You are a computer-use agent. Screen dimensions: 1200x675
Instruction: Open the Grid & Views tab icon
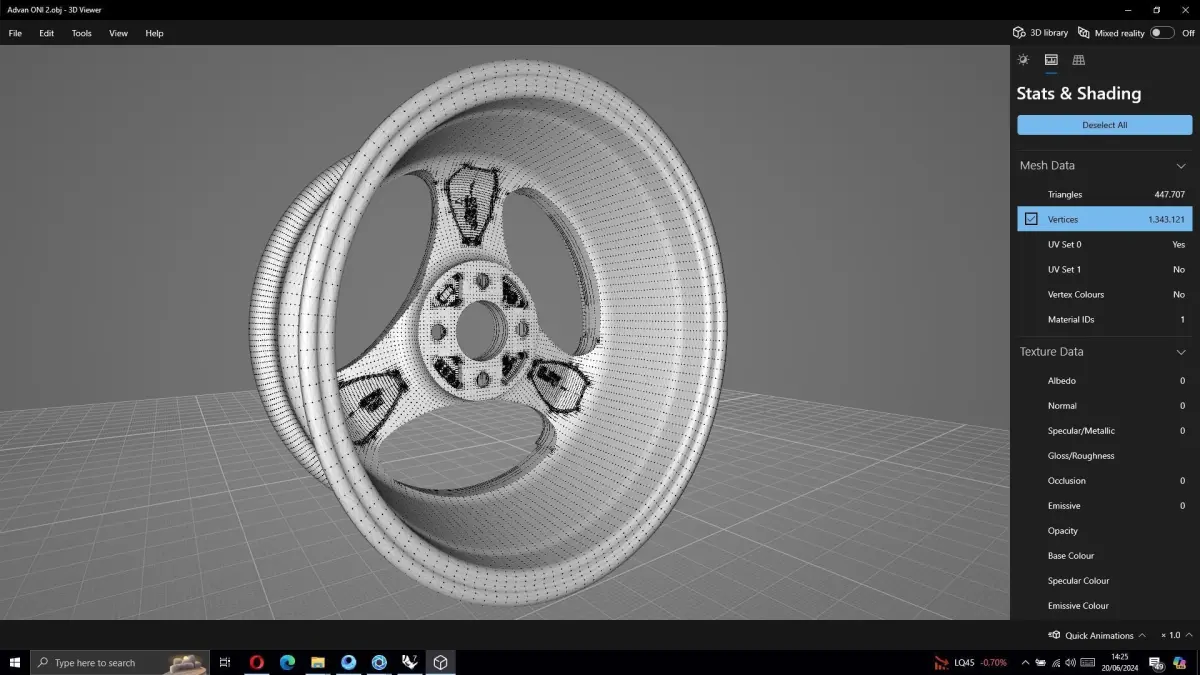point(1079,60)
